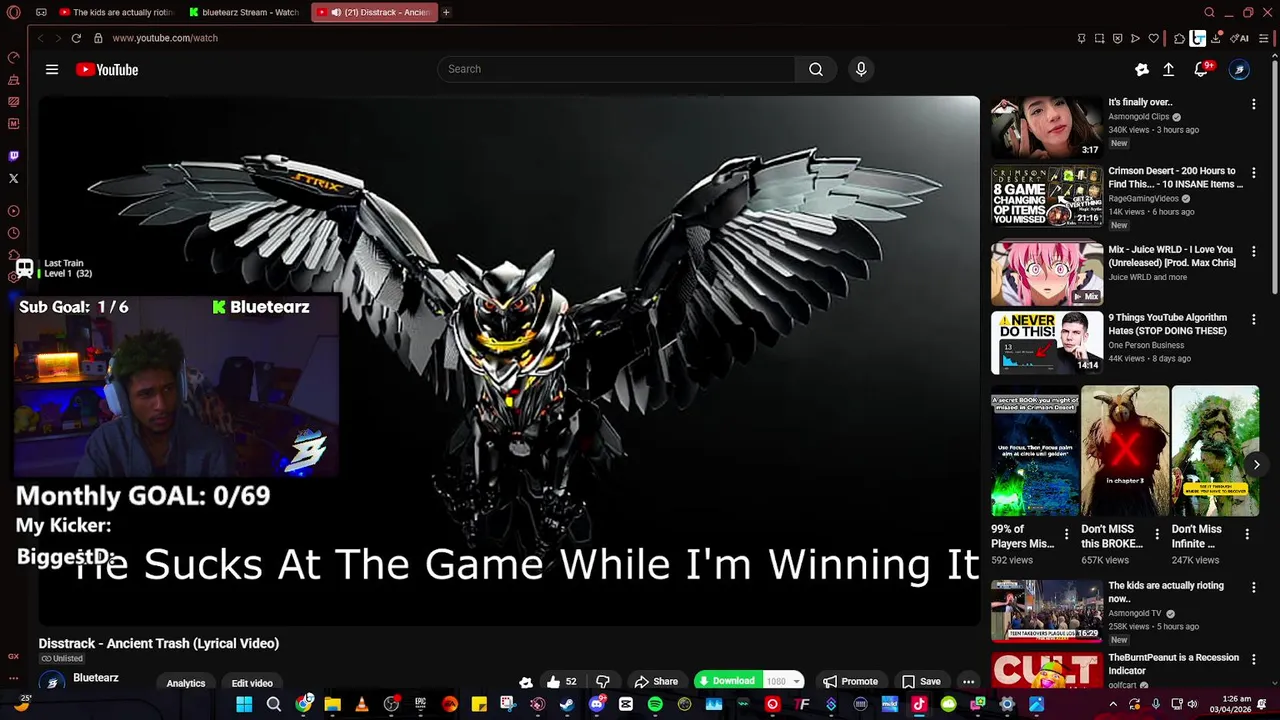Switch to bluetearz Stream tab

tap(243, 12)
